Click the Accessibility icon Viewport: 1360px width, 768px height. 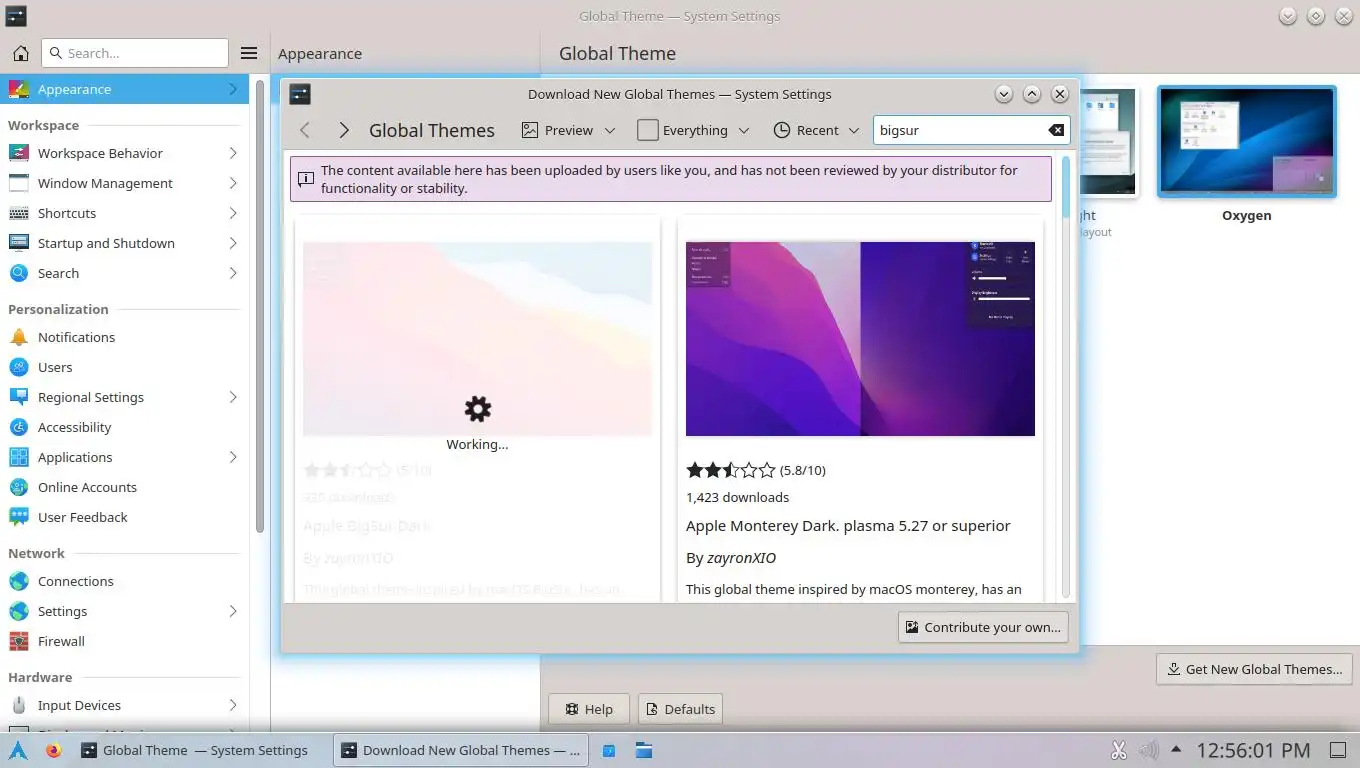point(19,427)
